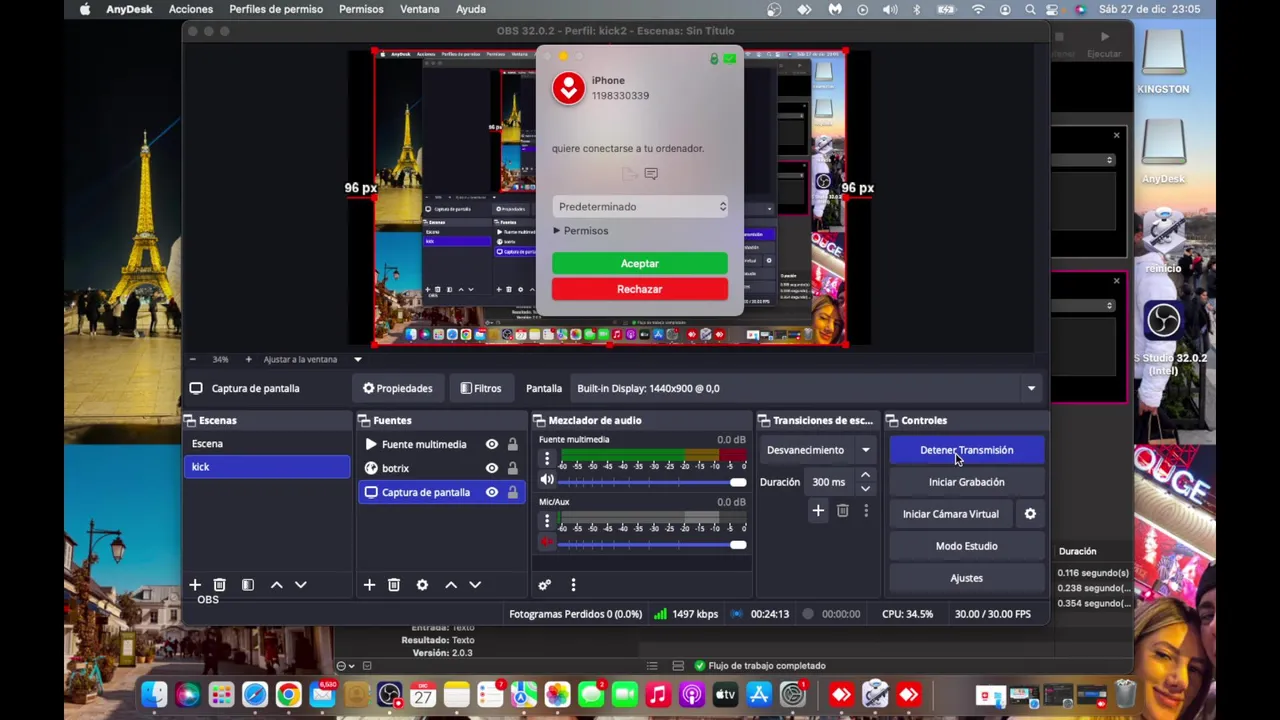Toggle Modo Estudio
This screenshot has height=720, width=1280.
click(x=966, y=546)
